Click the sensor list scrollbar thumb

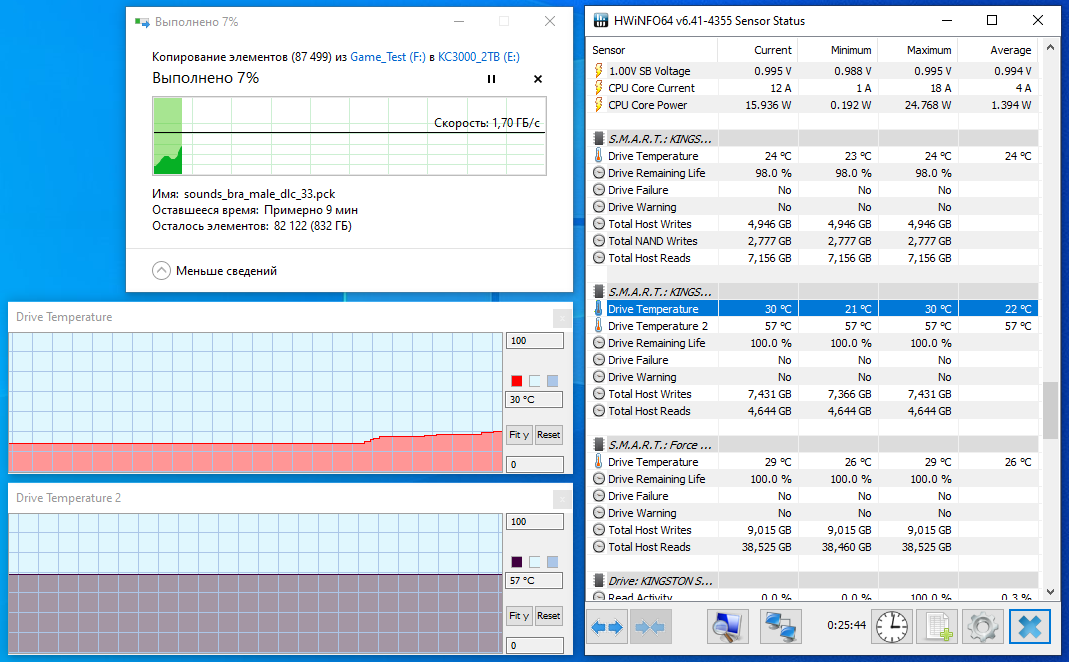[1050, 410]
